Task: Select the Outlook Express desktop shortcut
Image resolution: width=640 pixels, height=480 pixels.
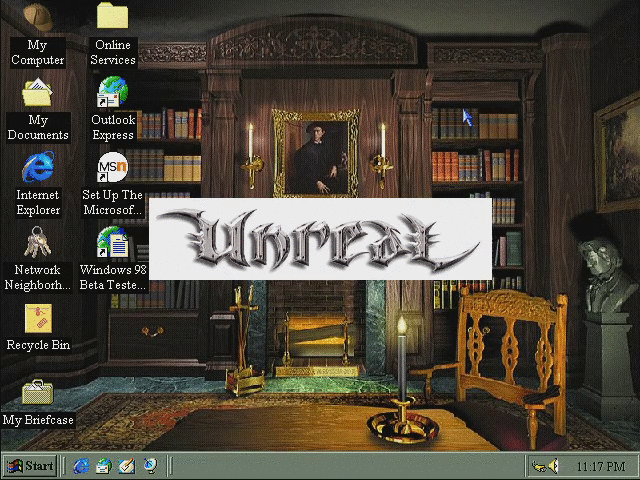Action: [x=112, y=92]
